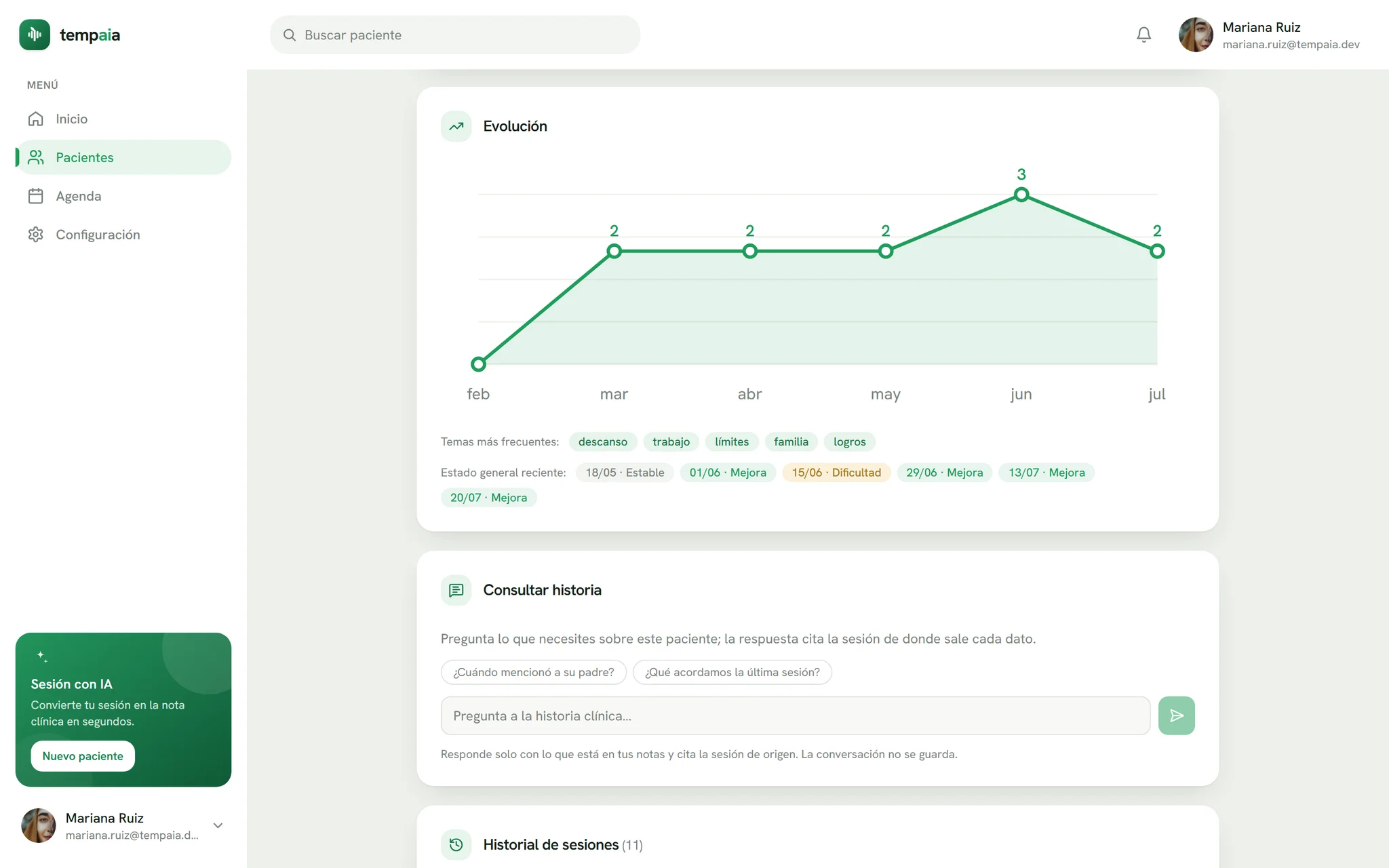Click the logros topic tag
The height and width of the screenshot is (868, 1389).
(x=850, y=441)
